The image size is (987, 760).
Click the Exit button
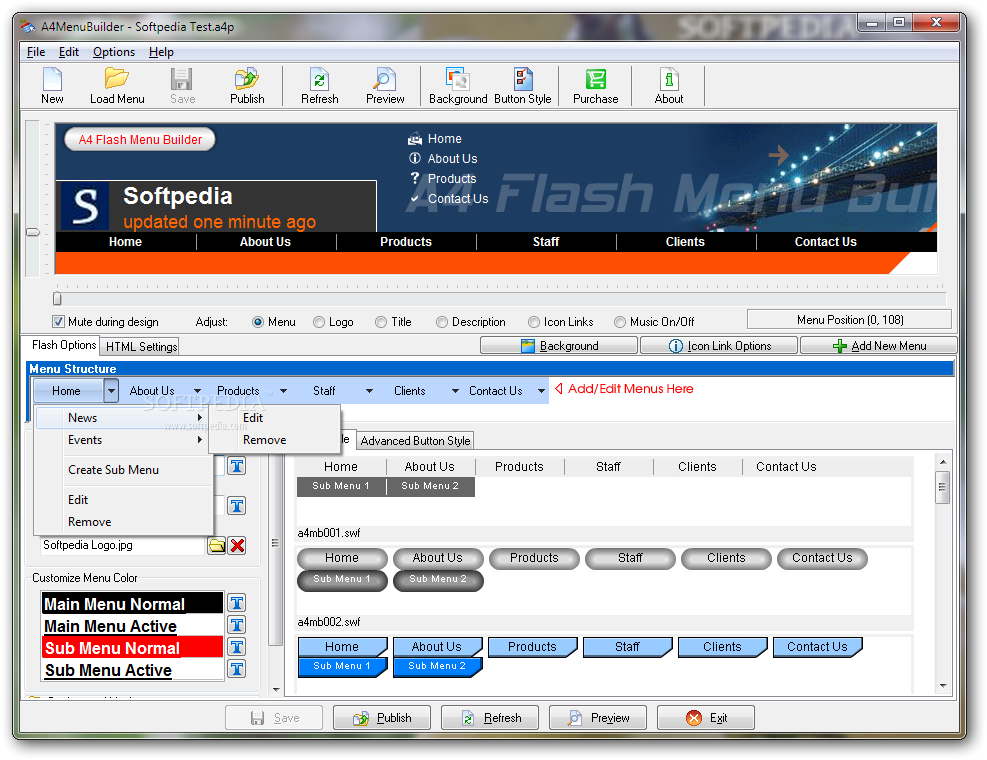[x=706, y=718]
